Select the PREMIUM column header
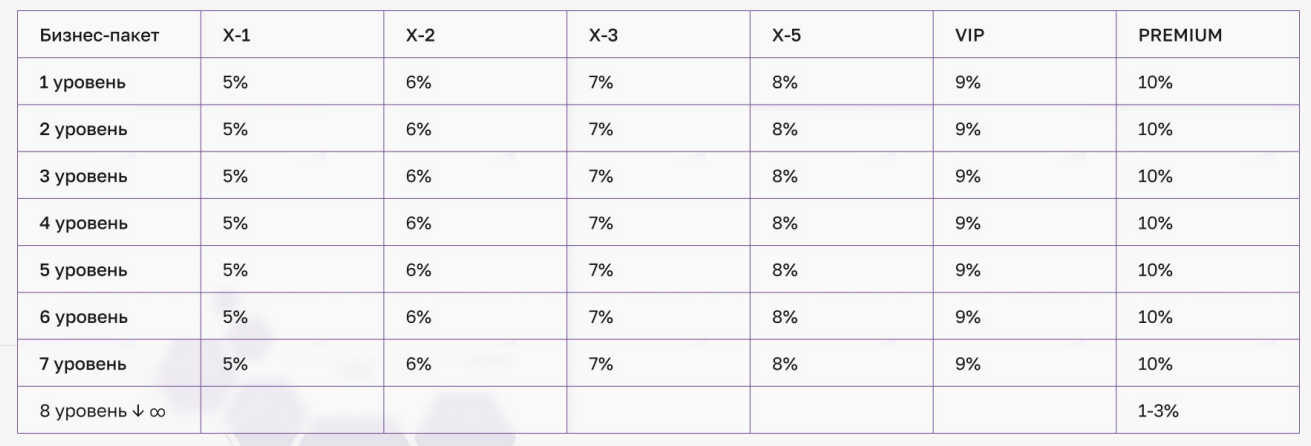This screenshot has height=446, width=1311. tap(1180, 36)
